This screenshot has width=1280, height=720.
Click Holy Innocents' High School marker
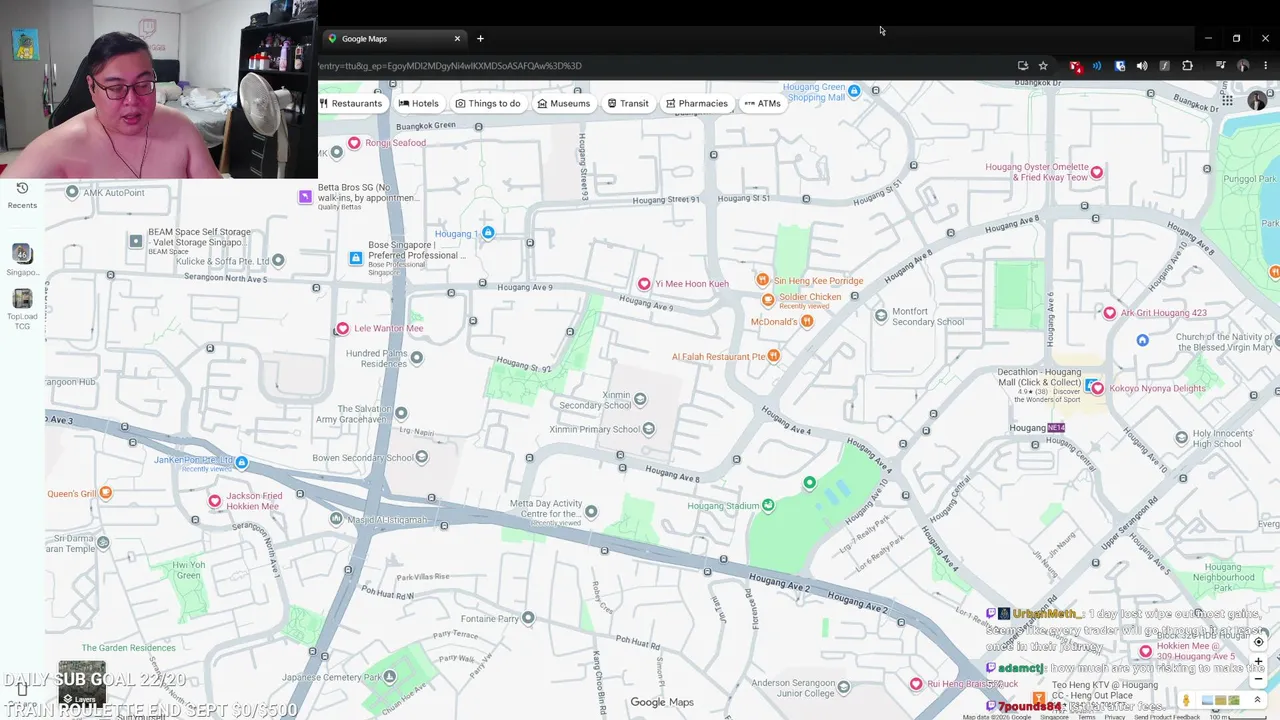[1181, 438]
